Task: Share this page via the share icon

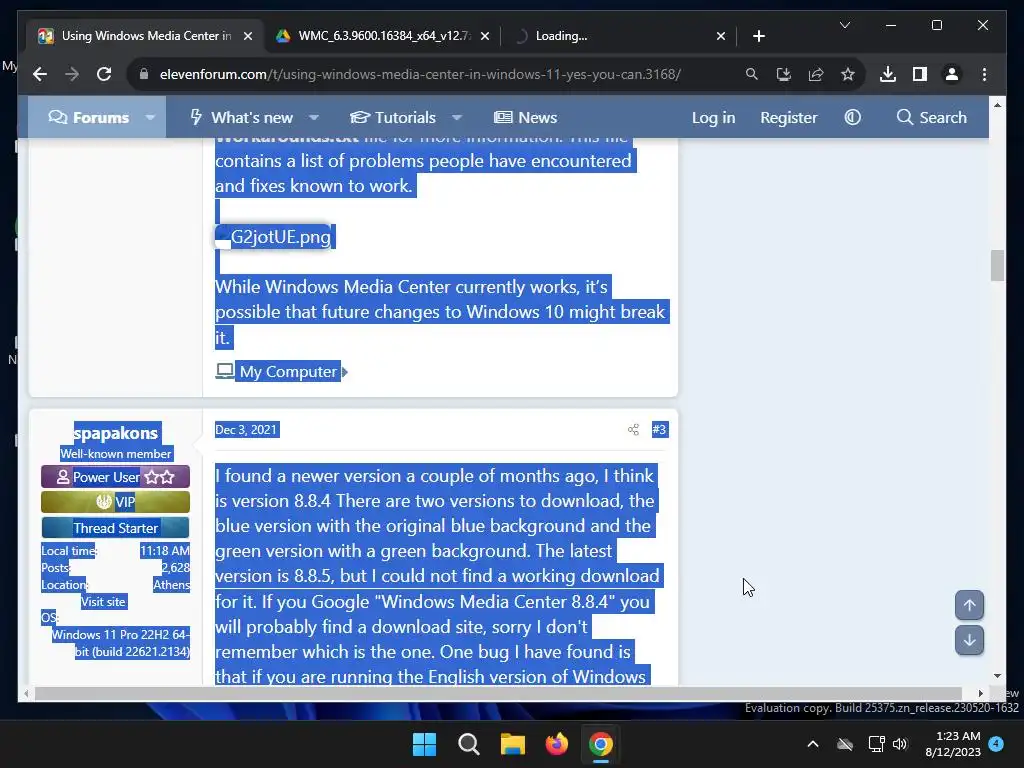Action: (816, 74)
